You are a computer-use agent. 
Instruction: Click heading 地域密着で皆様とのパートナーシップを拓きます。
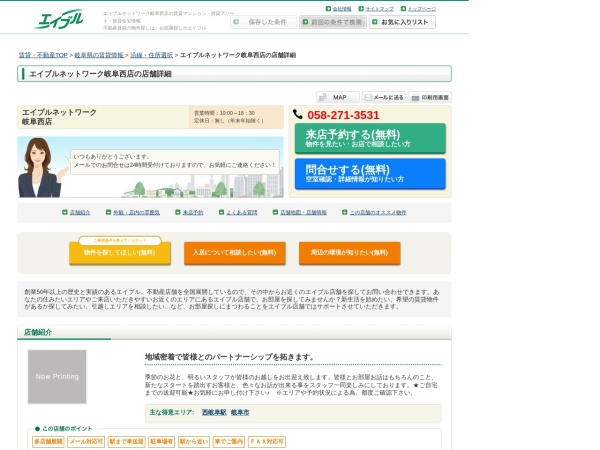point(229,357)
